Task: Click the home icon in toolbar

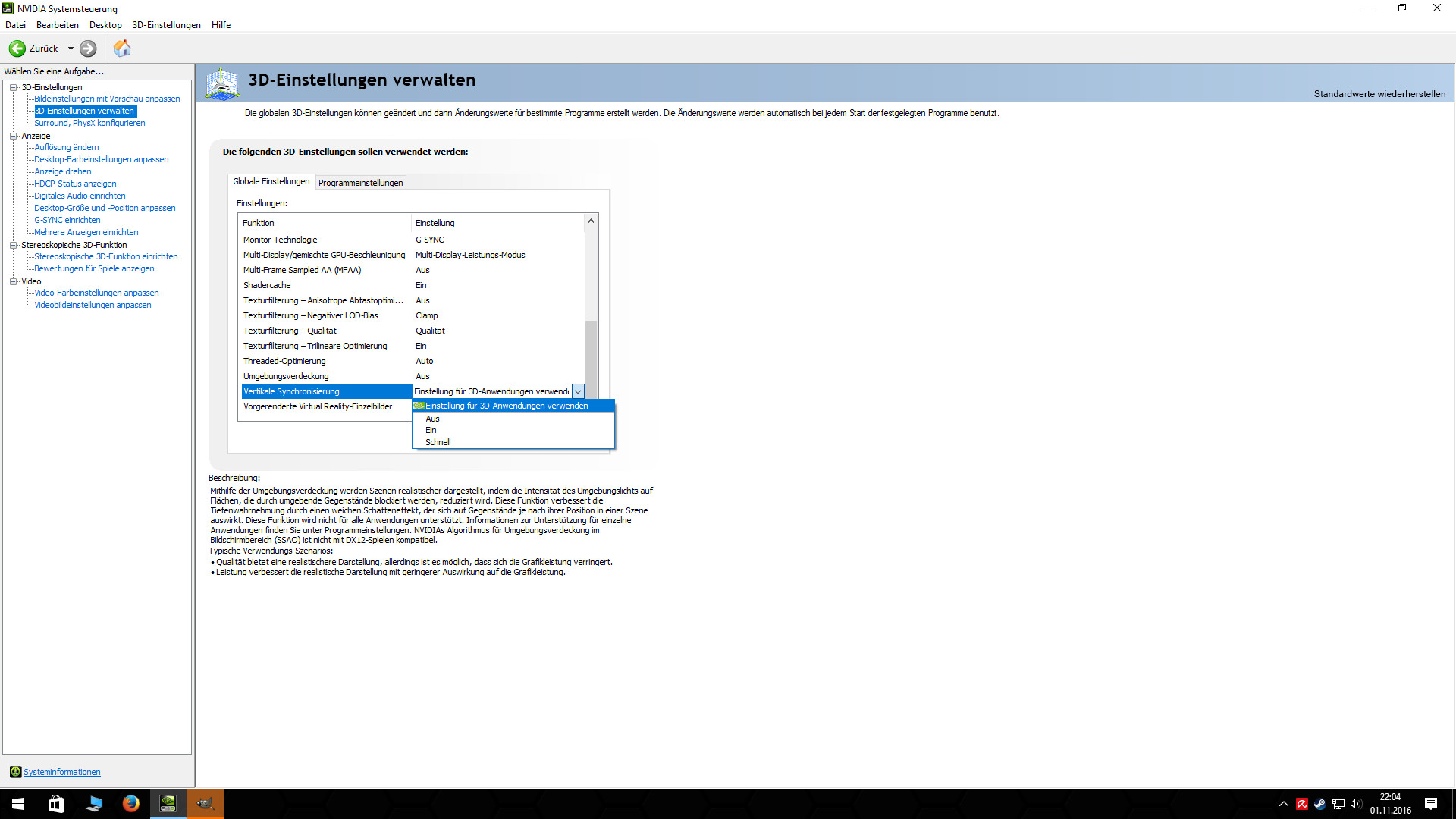Action: pyautogui.click(x=122, y=49)
